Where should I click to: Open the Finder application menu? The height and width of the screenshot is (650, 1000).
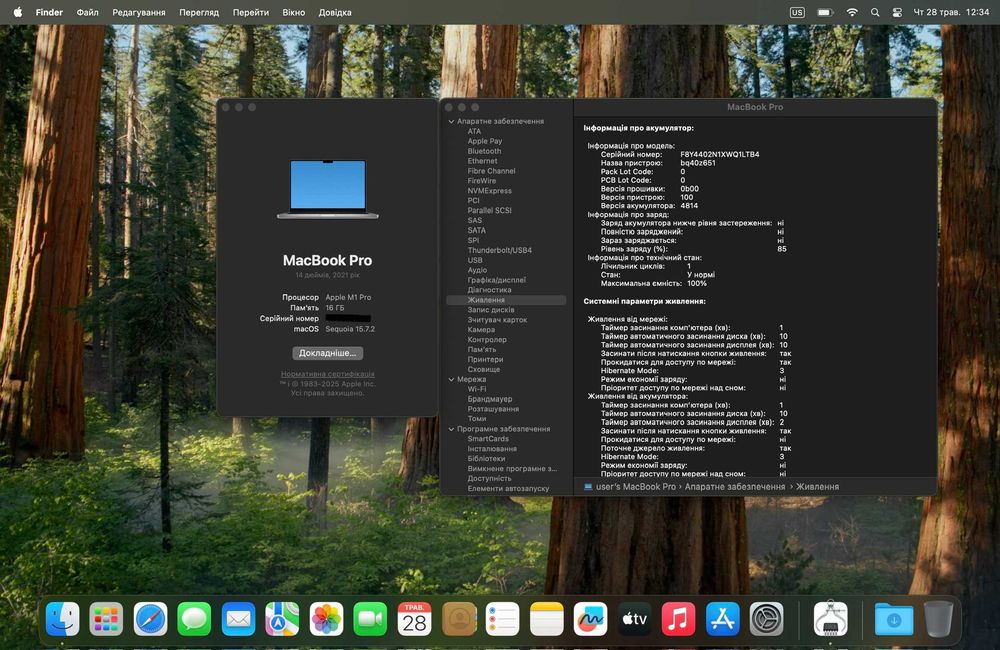(49, 12)
